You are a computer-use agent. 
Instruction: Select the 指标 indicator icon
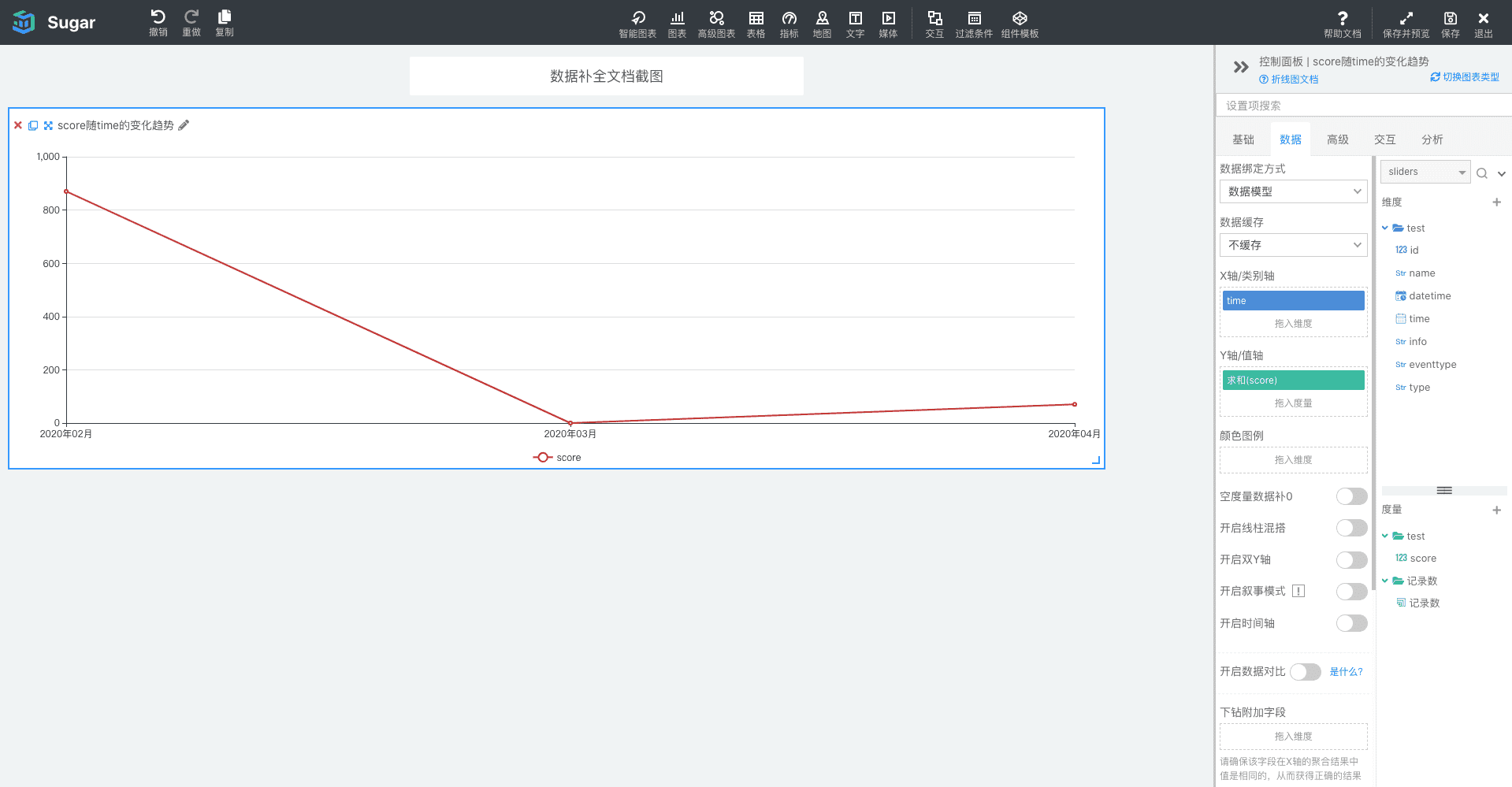tap(789, 24)
